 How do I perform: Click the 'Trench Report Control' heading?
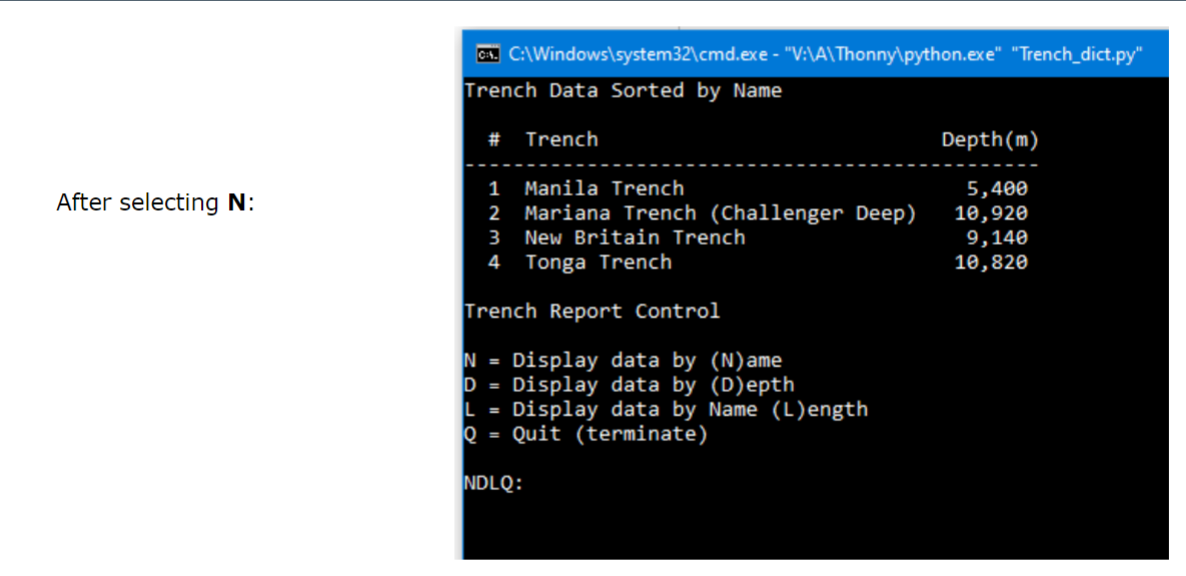coord(592,310)
